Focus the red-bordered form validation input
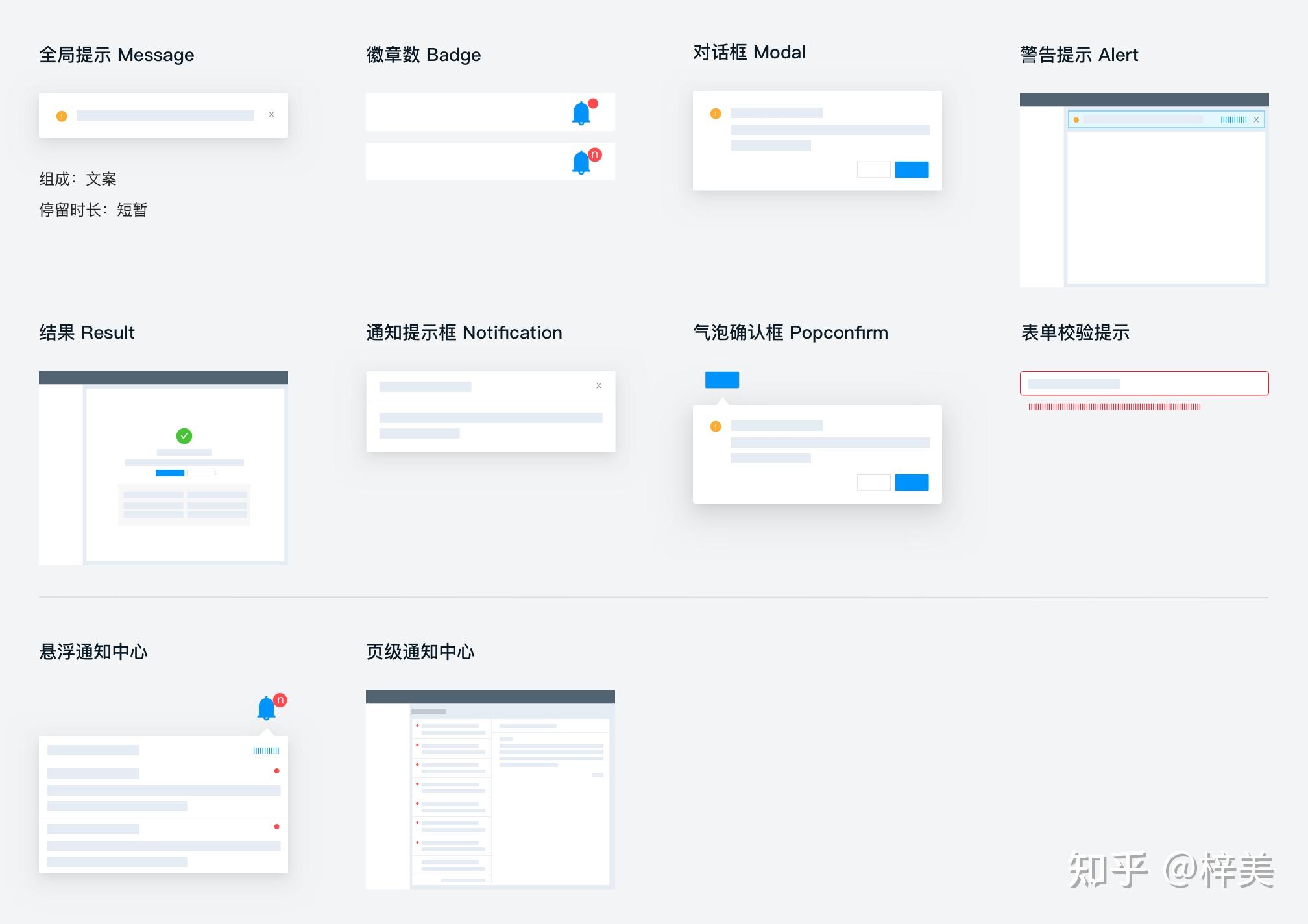This screenshot has width=1308, height=924. pyautogui.click(x=1143, y=383)
